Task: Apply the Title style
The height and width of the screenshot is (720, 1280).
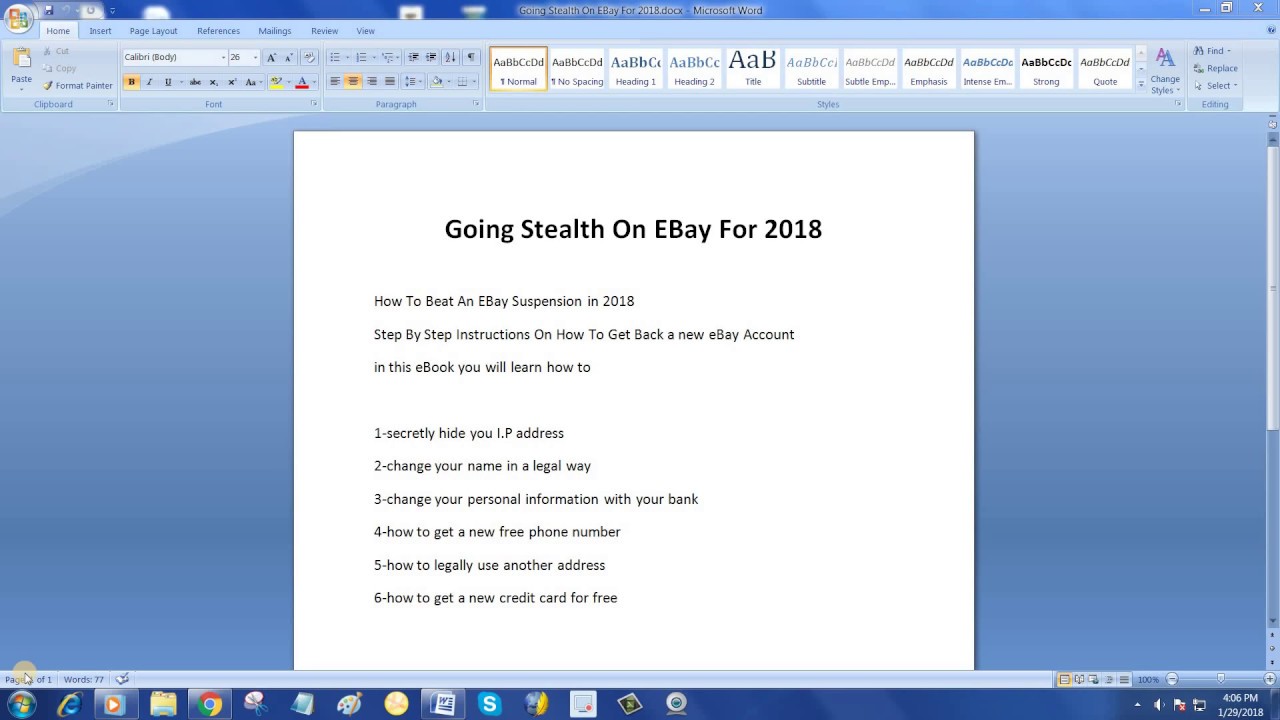Action: [753, 69]
